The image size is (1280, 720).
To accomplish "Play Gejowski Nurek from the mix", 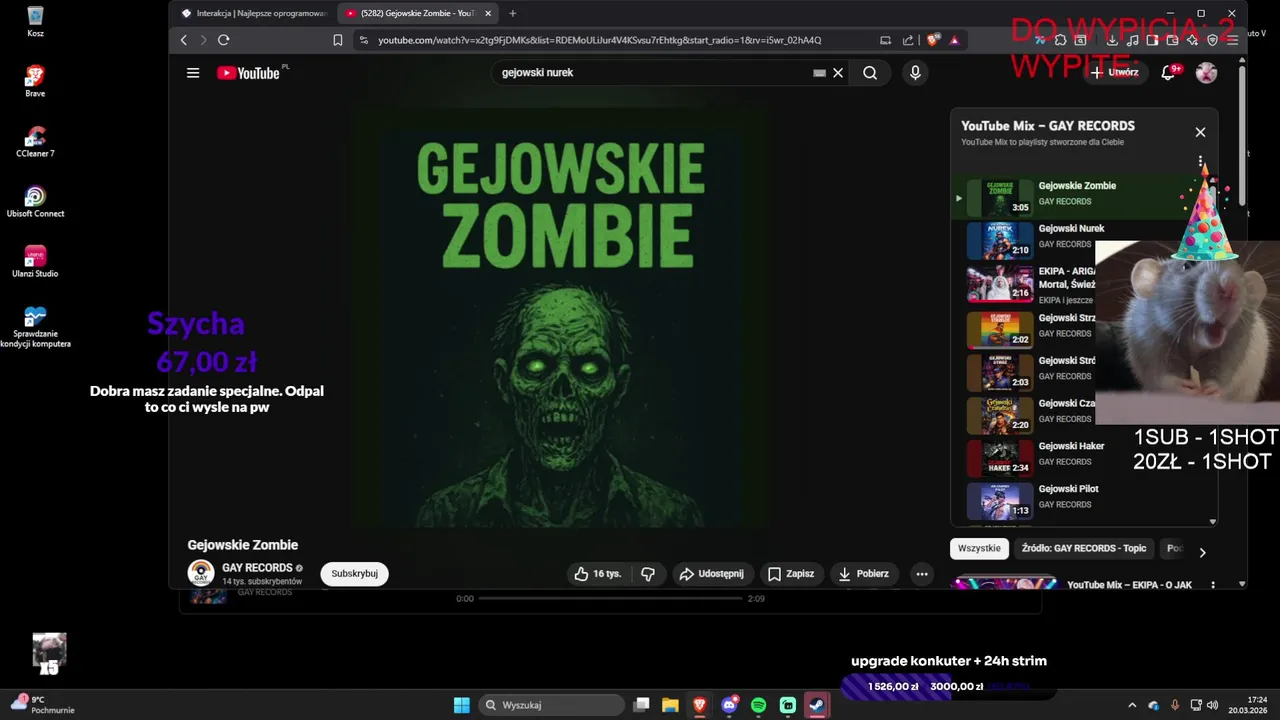I will [1030, 240].
